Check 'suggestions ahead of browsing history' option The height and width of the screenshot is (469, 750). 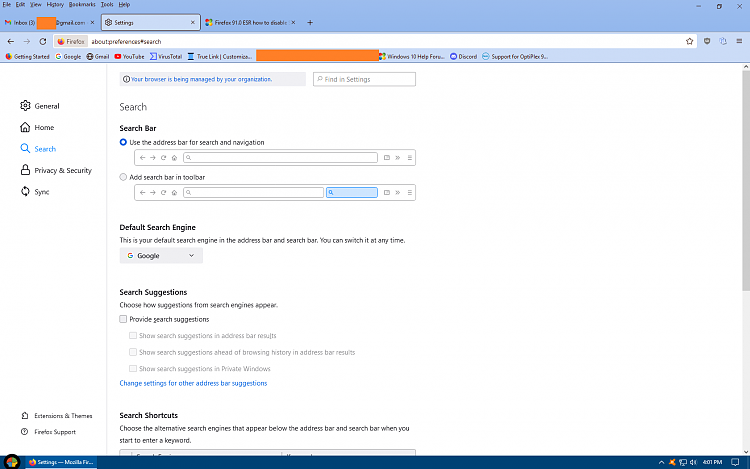(x=133, y=352)
